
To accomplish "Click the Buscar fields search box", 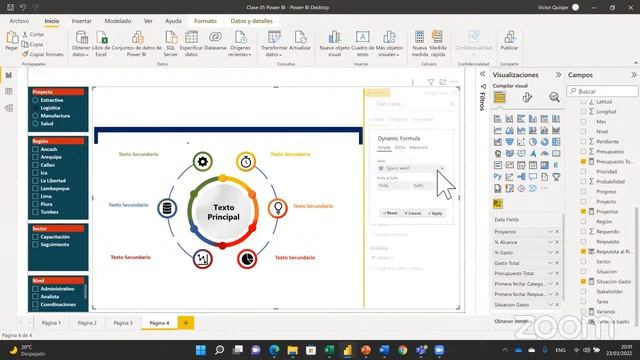I will tap(602, 91).
